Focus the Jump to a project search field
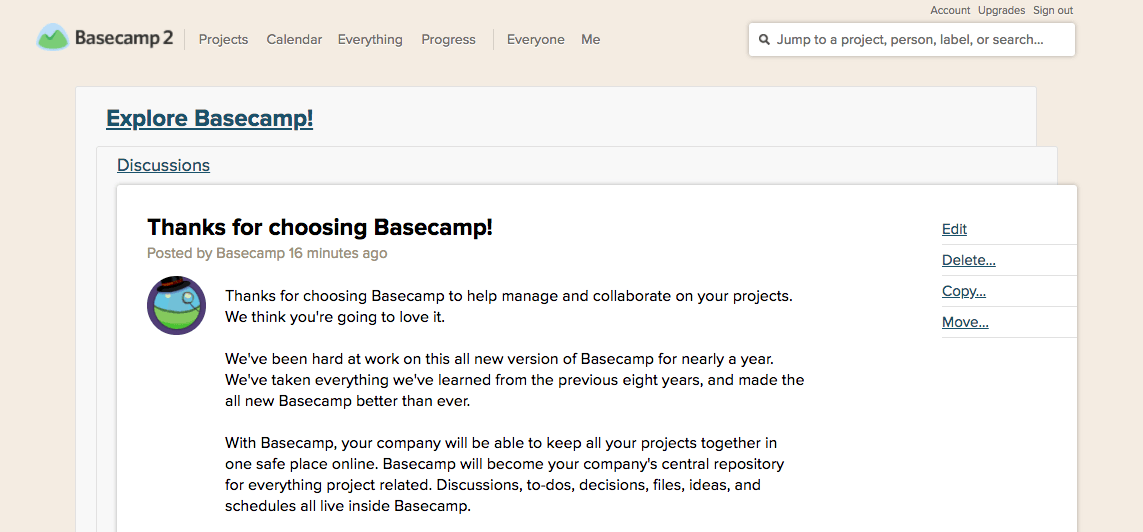The image size is (1143, 532). click(x=911, y=39)
